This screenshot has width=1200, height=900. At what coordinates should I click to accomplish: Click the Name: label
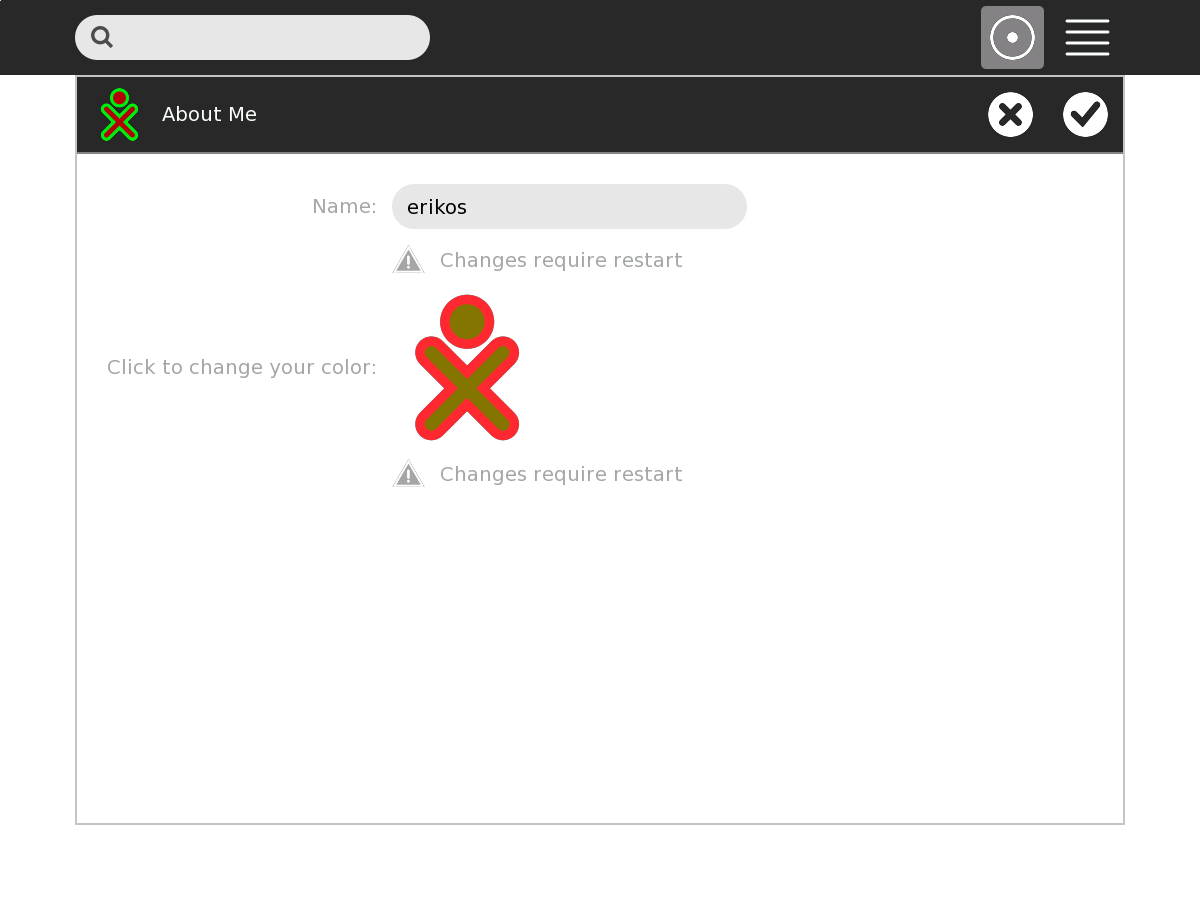(344, 207)
